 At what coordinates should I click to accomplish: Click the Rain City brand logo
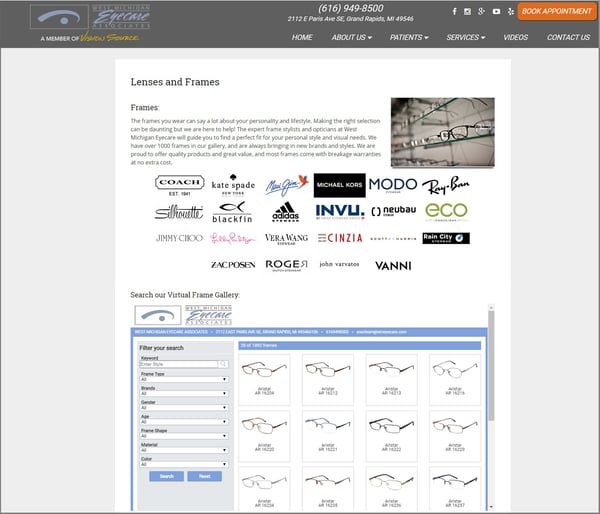coord(446,238)
